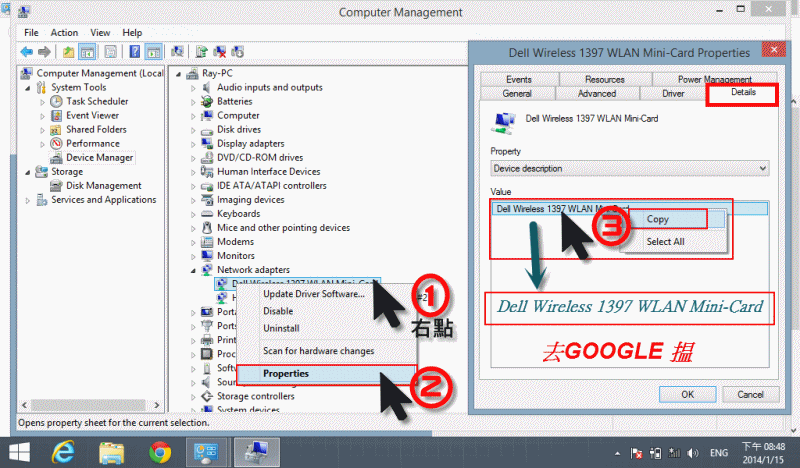Viewport: 800px width, 468px height.
Task: Switch to the Power Management tab
Action: tap(714, 79)
